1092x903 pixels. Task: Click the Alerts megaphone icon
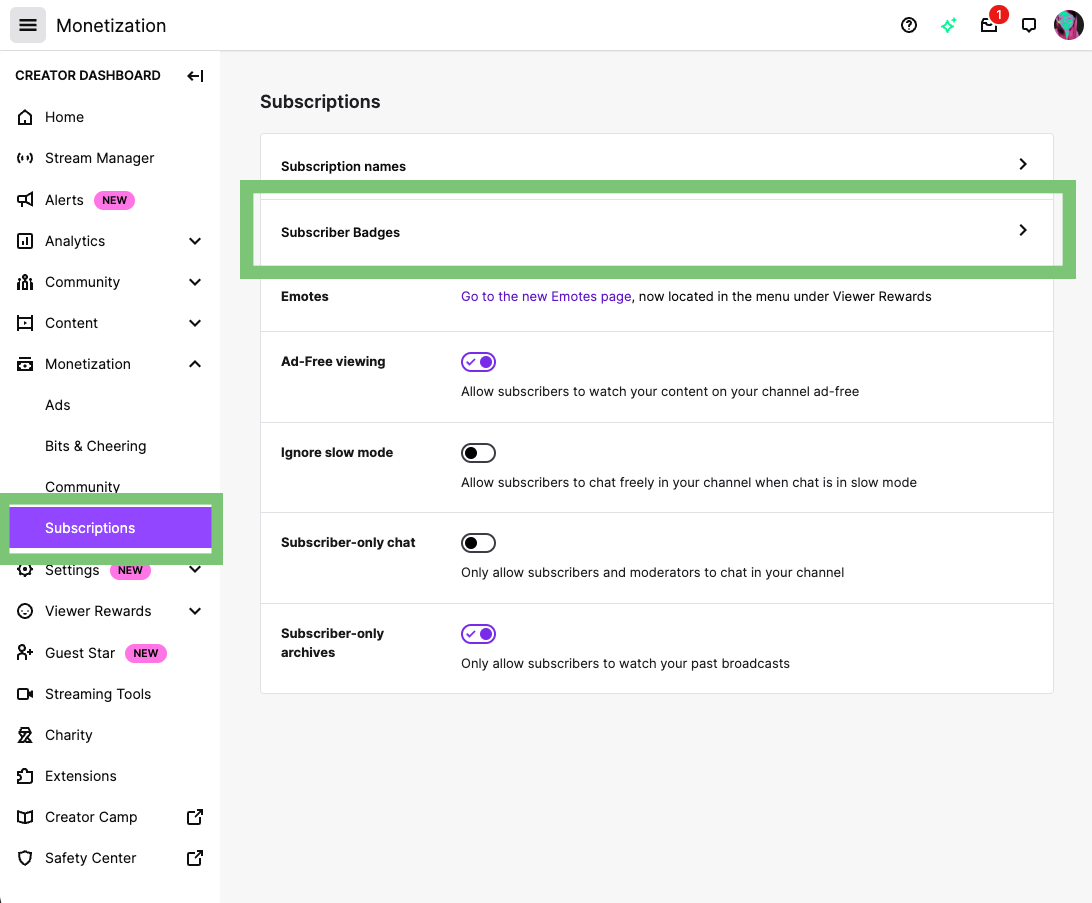click(x=25, y=200)
